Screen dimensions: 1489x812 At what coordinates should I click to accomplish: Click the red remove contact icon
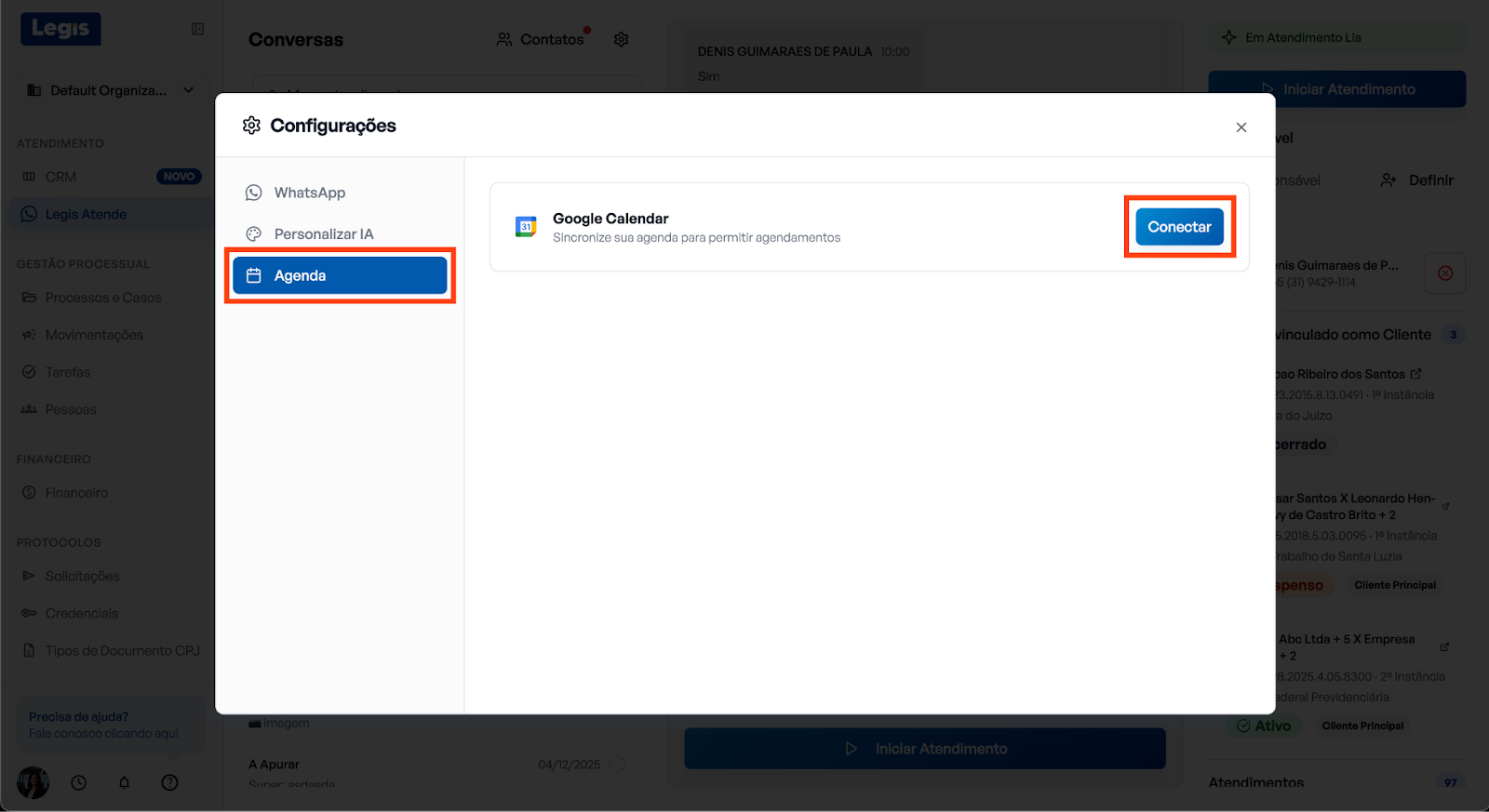tap(1445, 273)
